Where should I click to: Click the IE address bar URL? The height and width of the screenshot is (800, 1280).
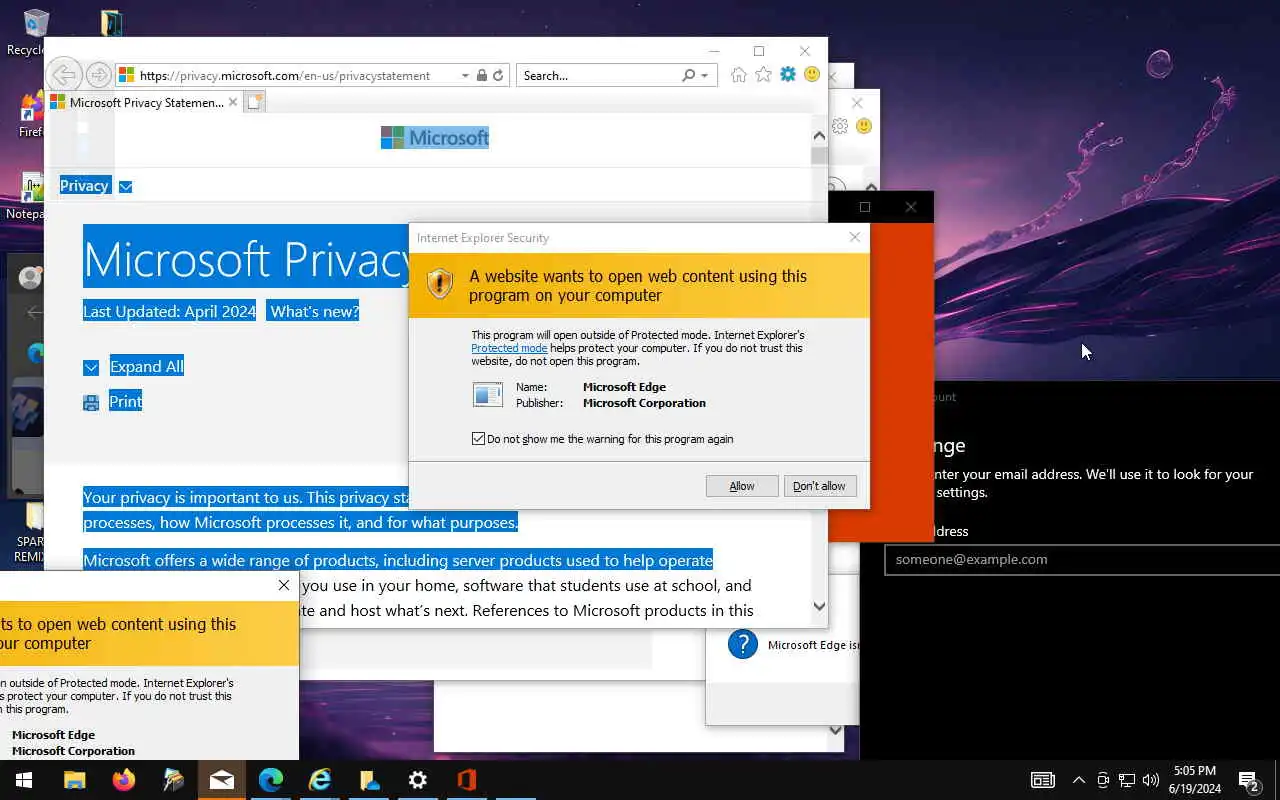tap(285, 76)
